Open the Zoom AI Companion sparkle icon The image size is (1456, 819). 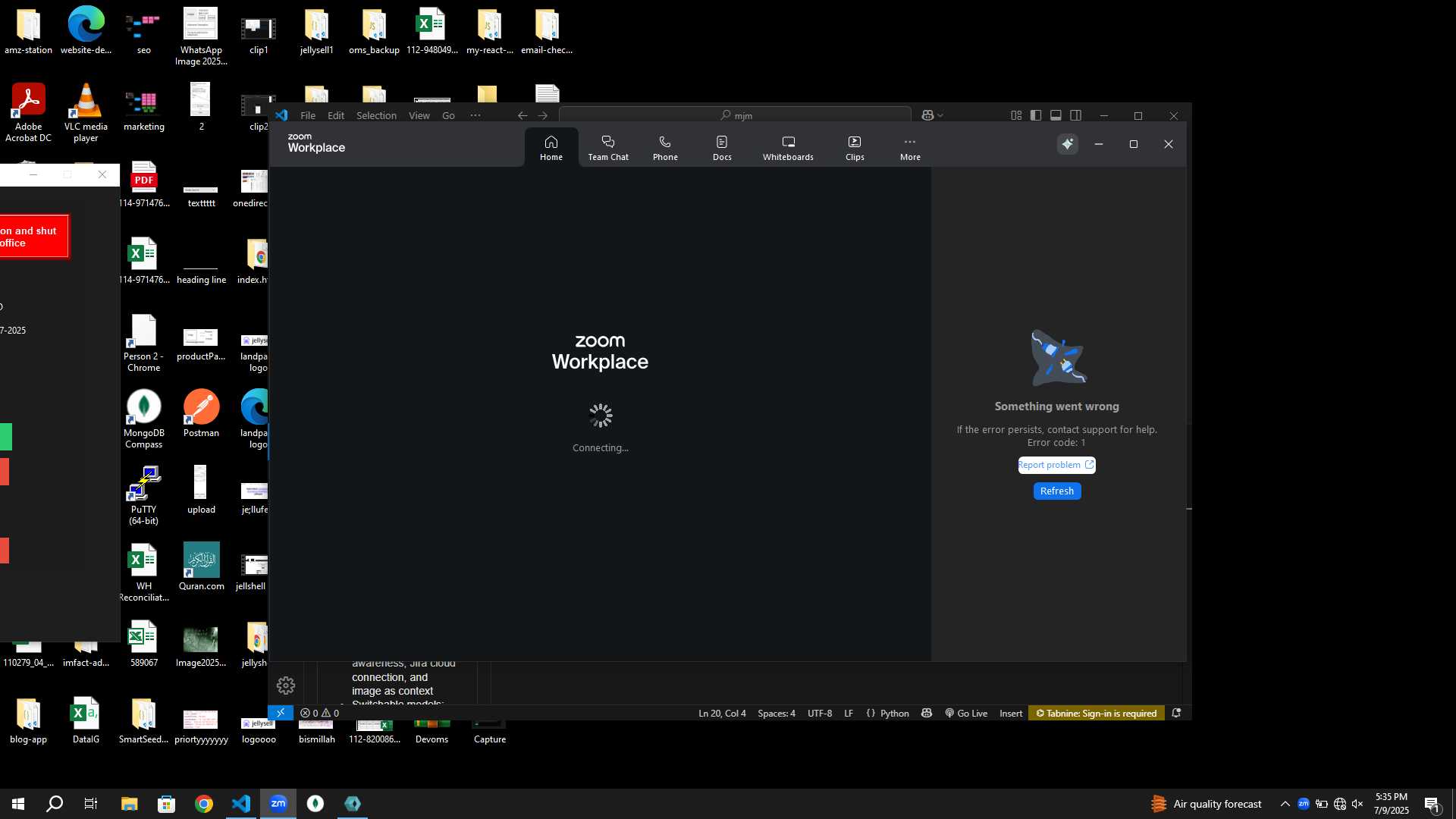coord(1068,144)
